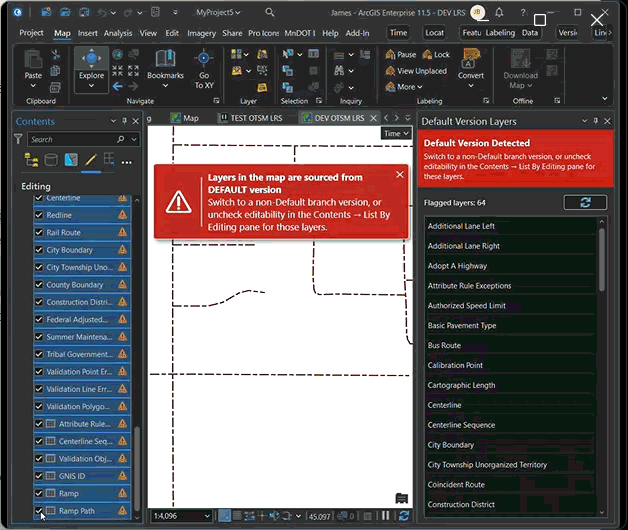
Task: Refresh the flagged layers list
Action: pos(585,202)
